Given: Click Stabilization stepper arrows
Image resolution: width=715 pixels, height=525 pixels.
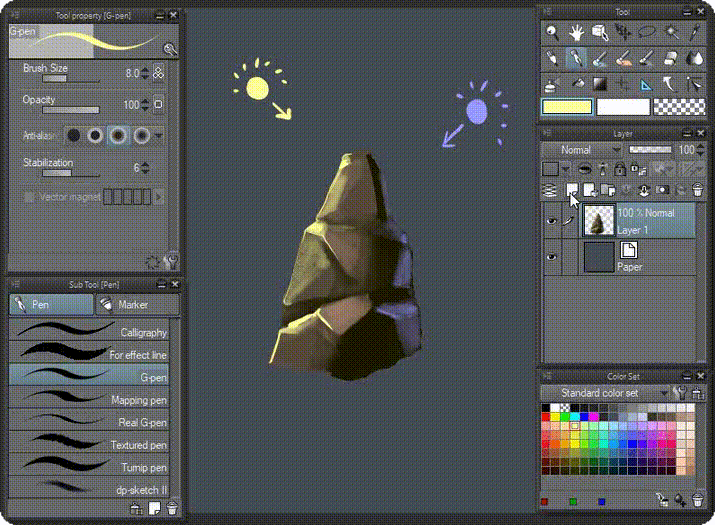Looking at the screenshot, I should coord(145,168).
